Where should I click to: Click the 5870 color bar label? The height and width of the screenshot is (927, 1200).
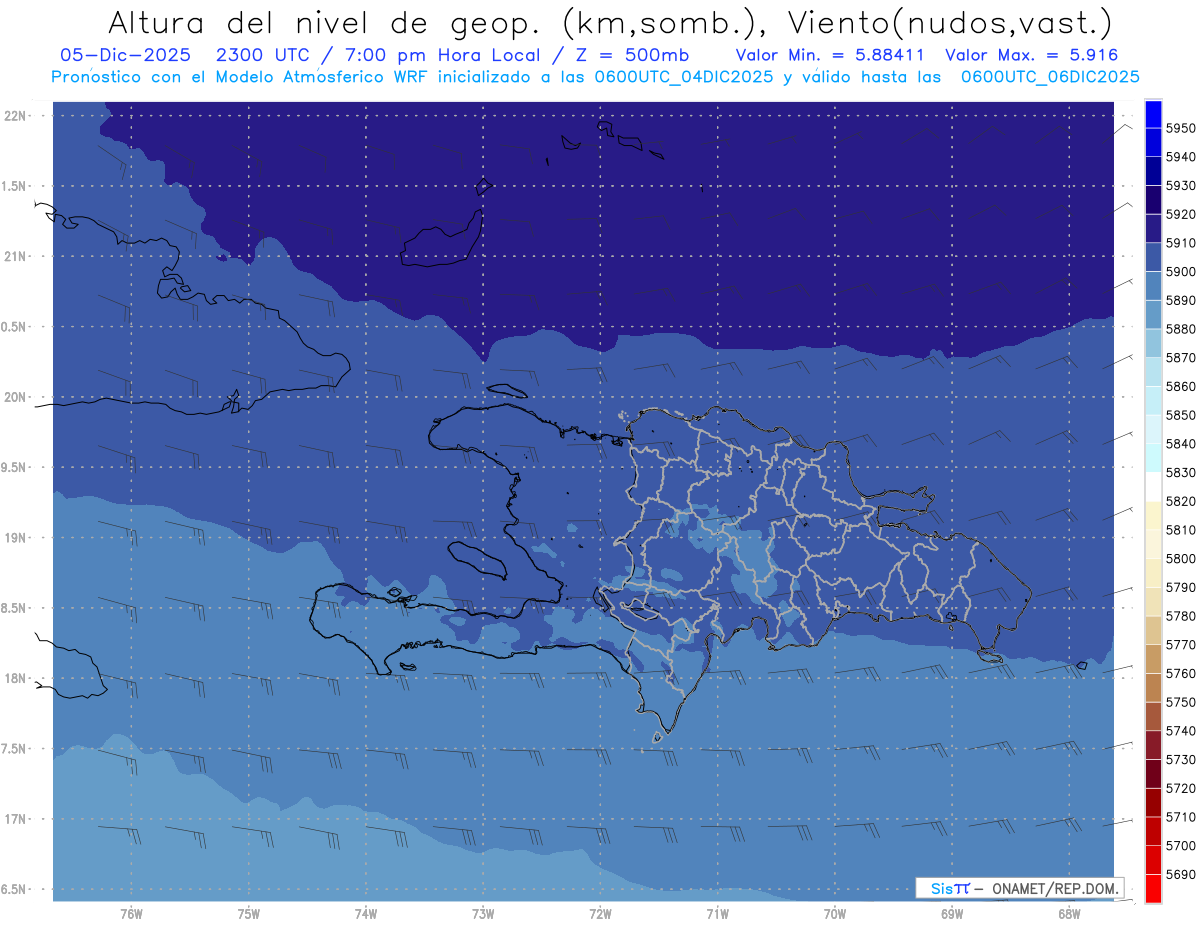pos(1181,357)
